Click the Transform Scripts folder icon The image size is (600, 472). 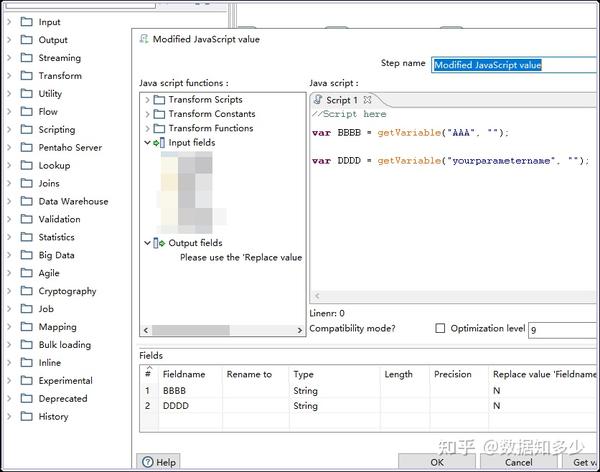click(159, 100)
